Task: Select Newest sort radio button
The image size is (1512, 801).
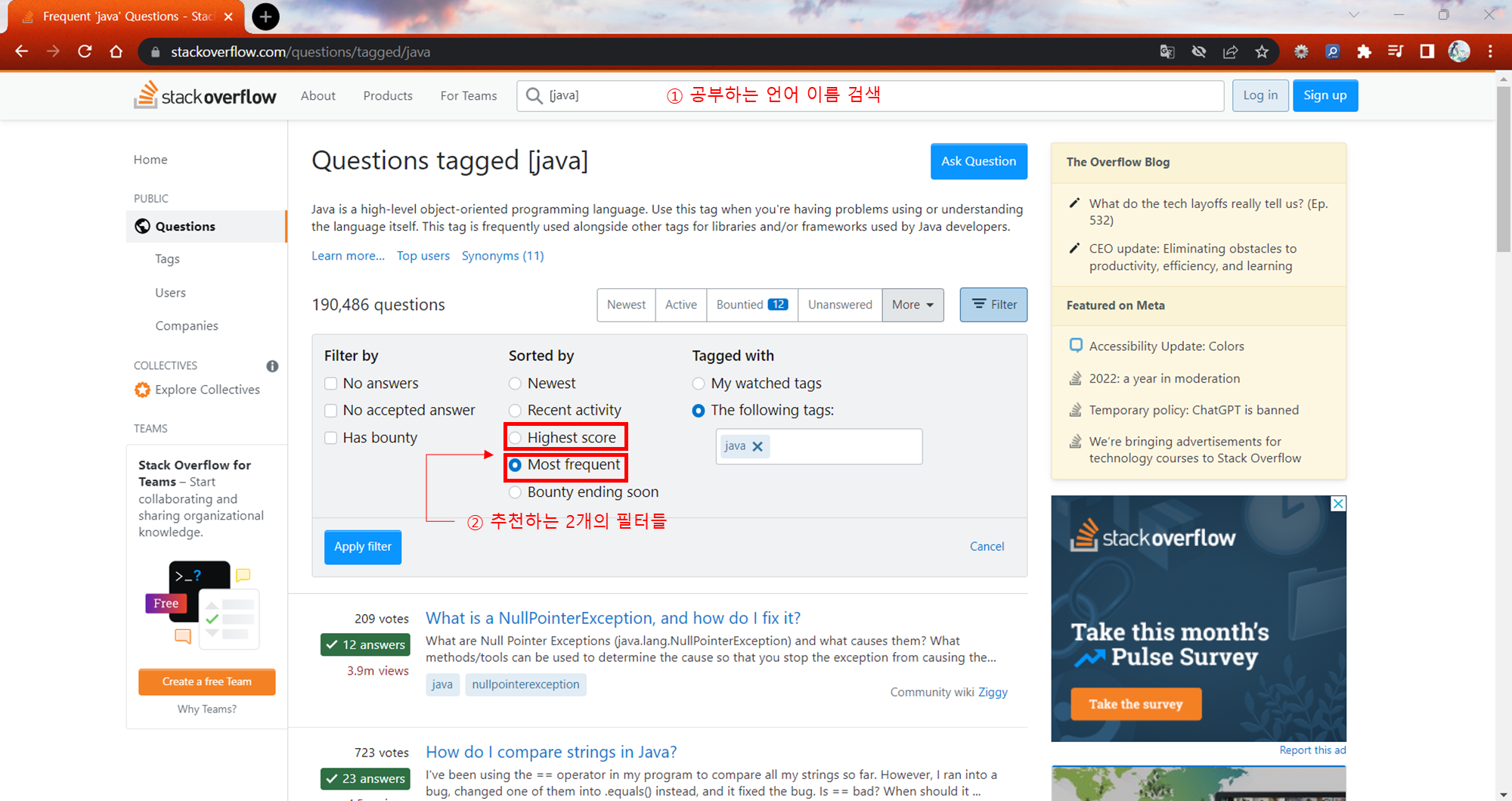Action: coord(515,383)
